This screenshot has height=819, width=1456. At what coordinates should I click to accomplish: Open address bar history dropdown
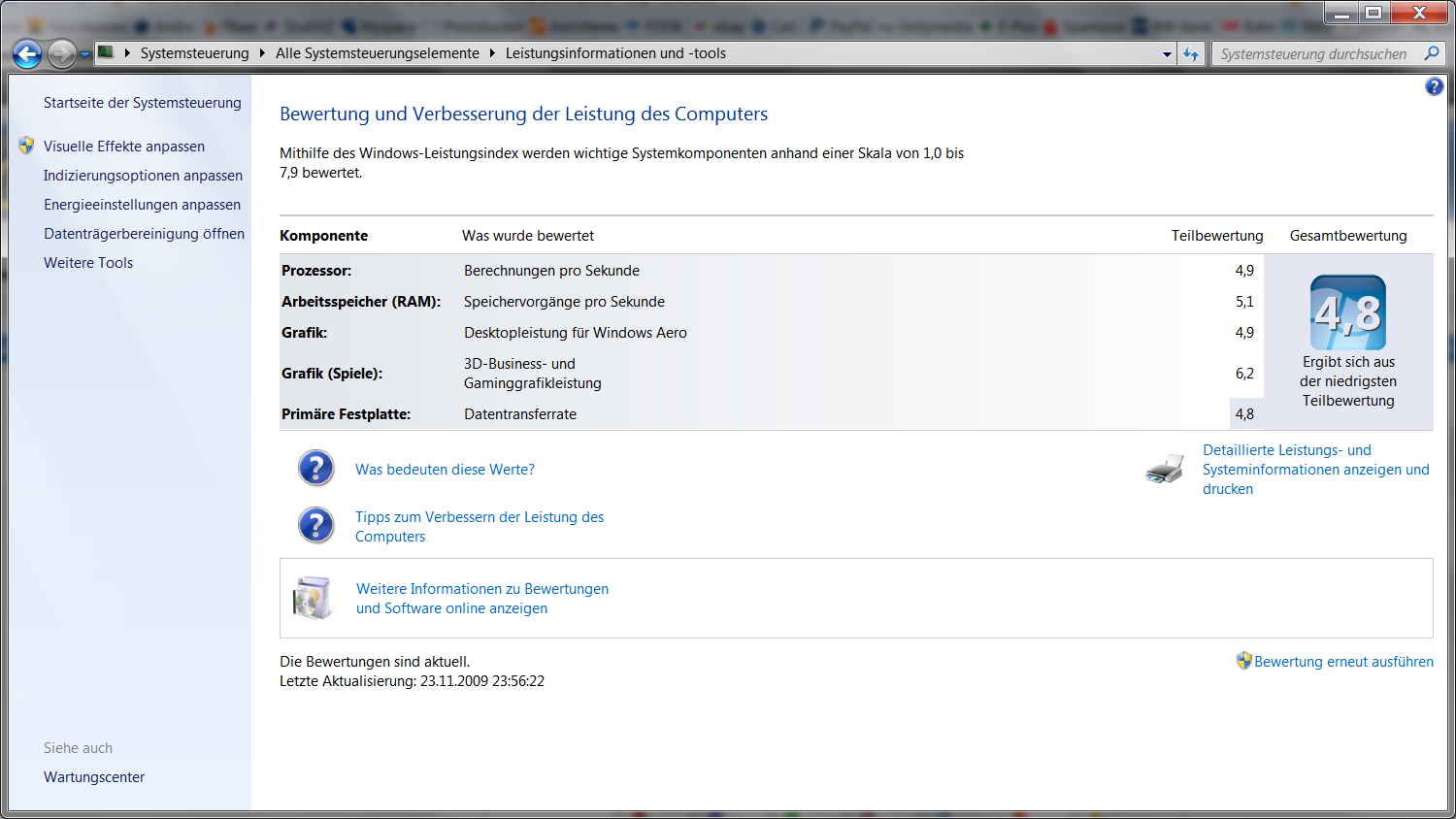(1167, 54)
